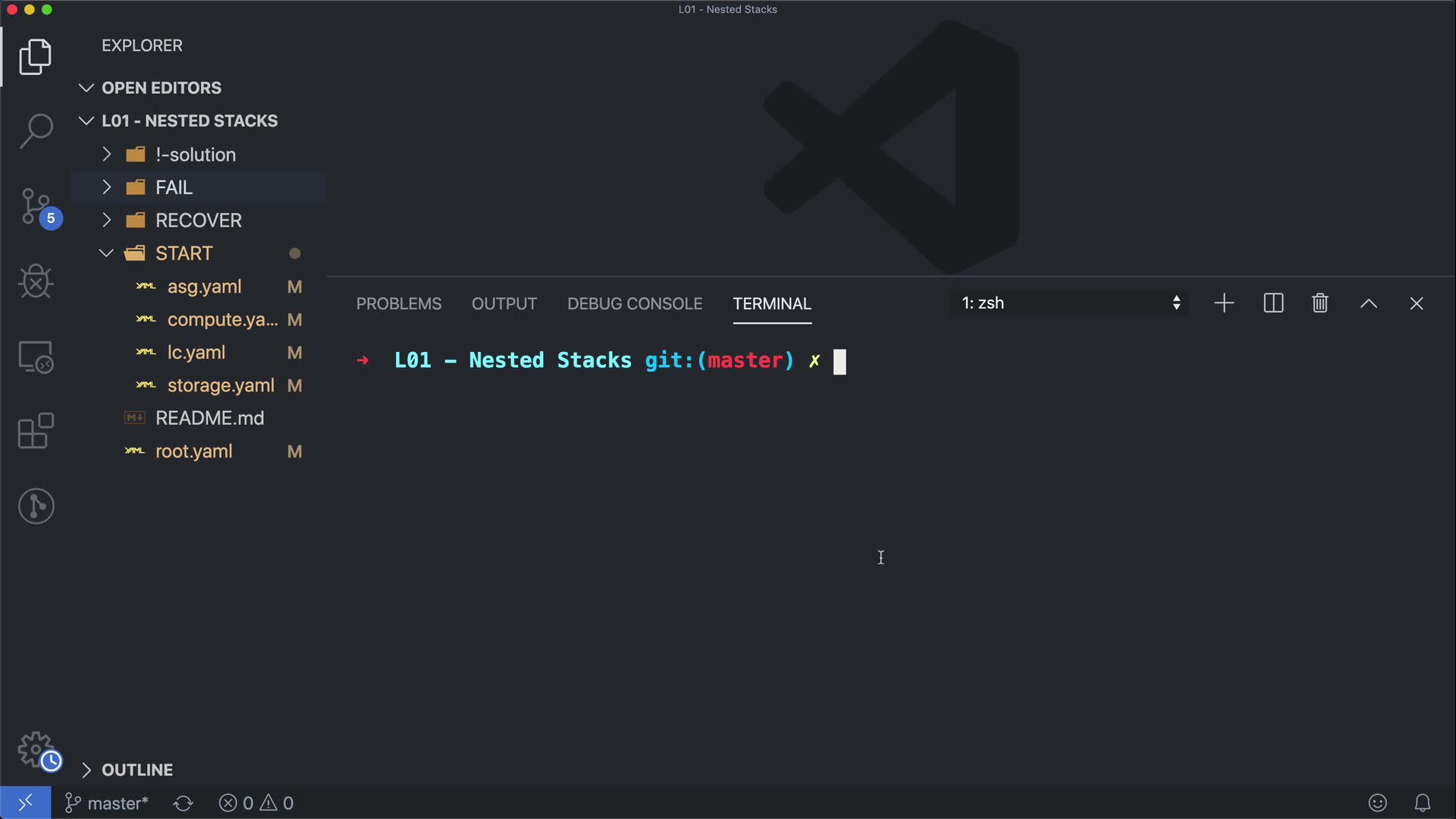This screenshot has height=819, width=1456.
Task: Click the Git Graph icon in activity bar
Action: point(36,506)
